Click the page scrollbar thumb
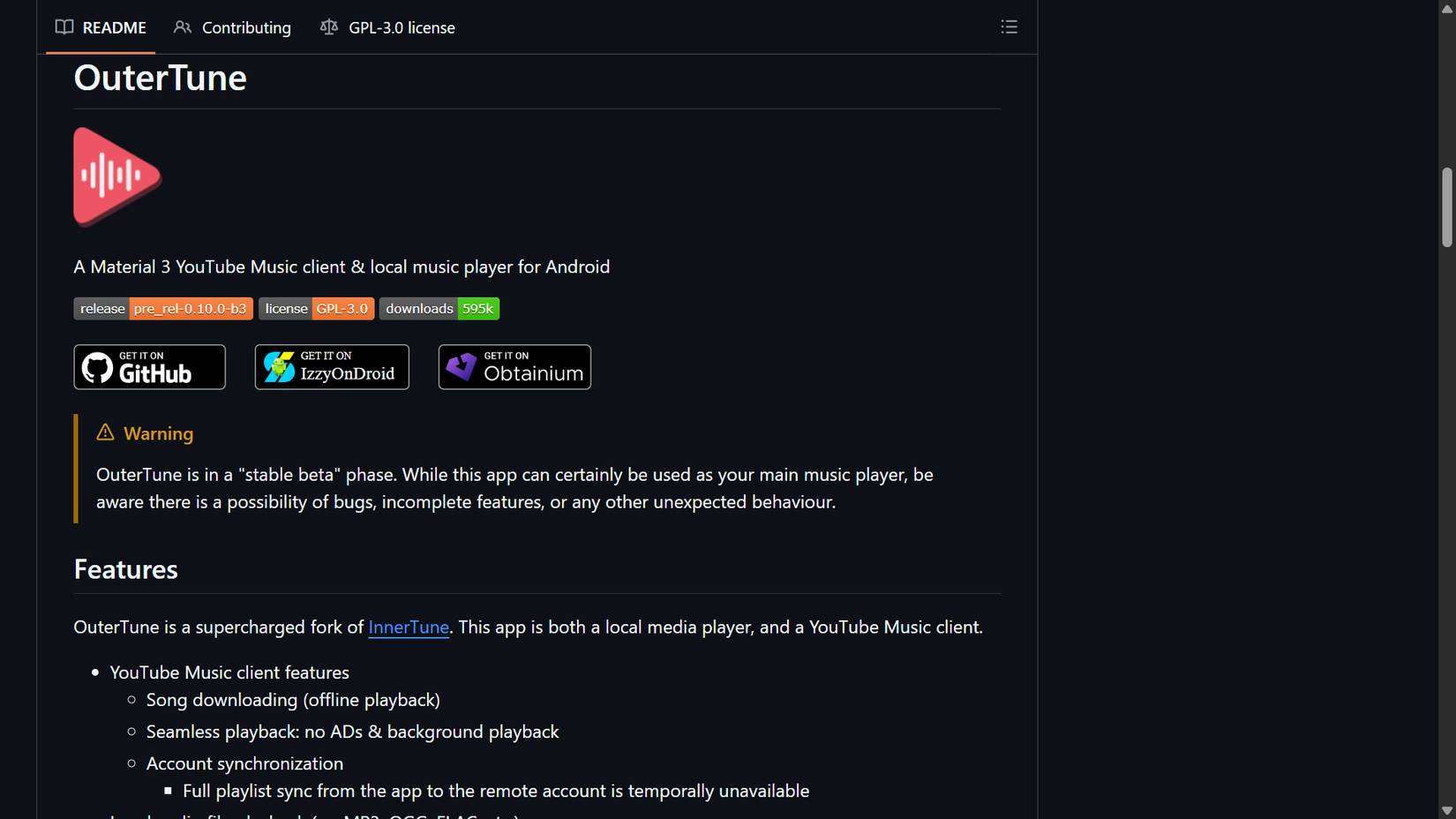The image size is (1456, 819). [1446, 207]
